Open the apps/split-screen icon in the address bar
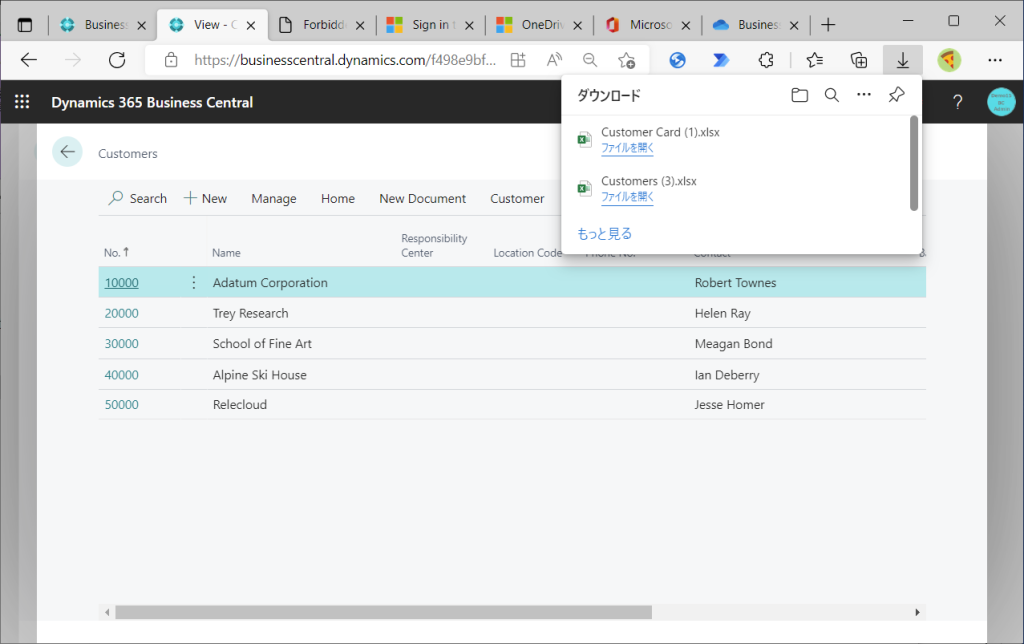This screenshot has width=1024, height=644. 518,60
